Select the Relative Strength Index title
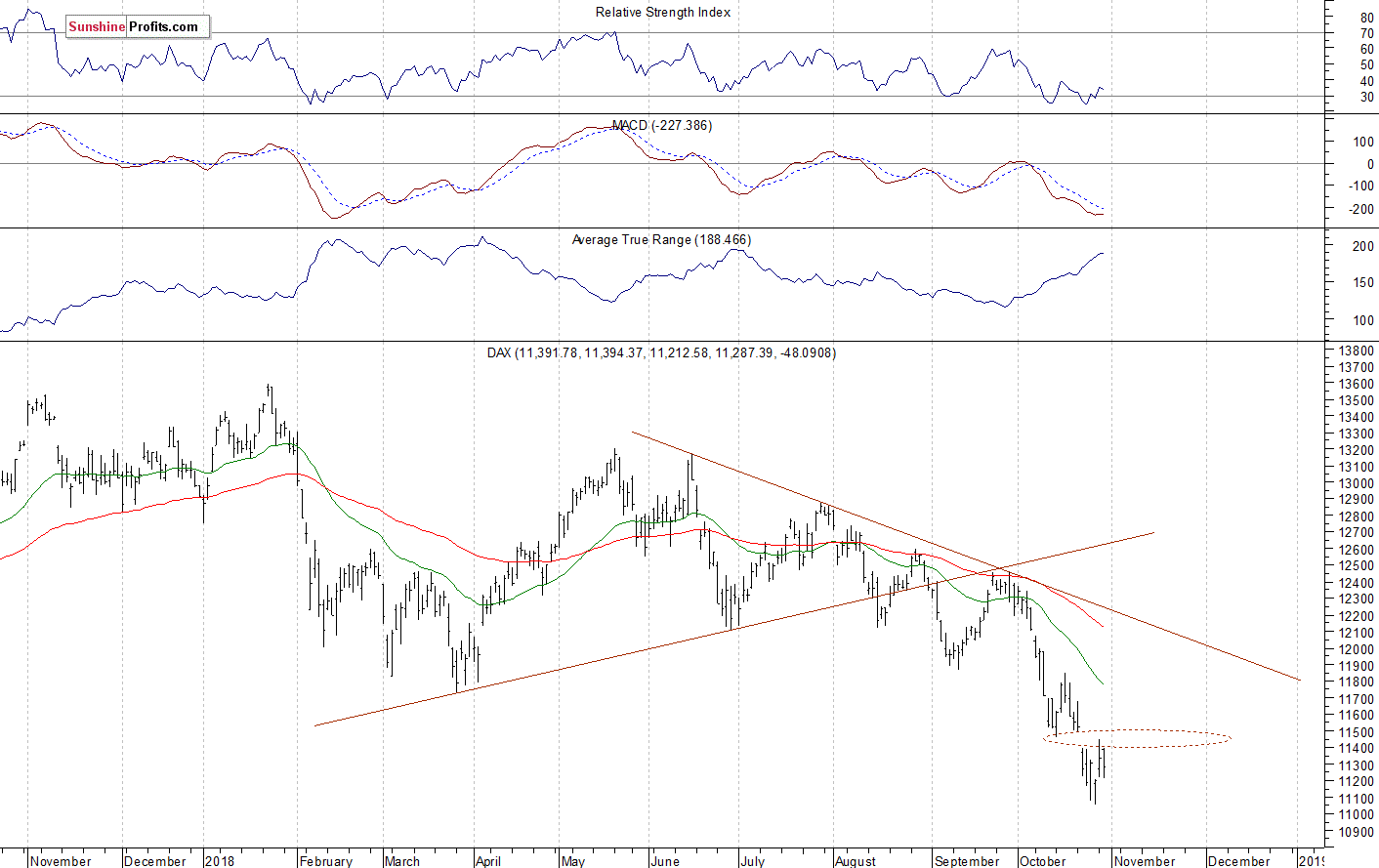 tap(663, 13)
